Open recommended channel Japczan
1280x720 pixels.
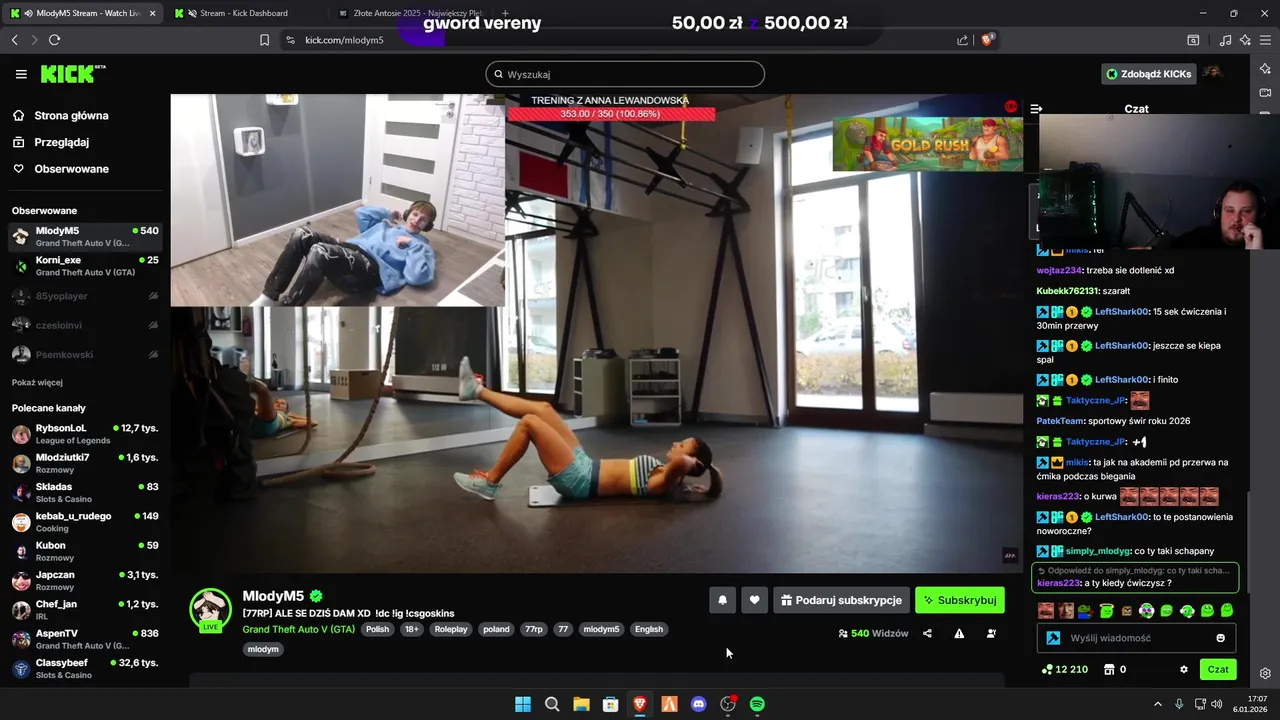click(x=85, y=580)
